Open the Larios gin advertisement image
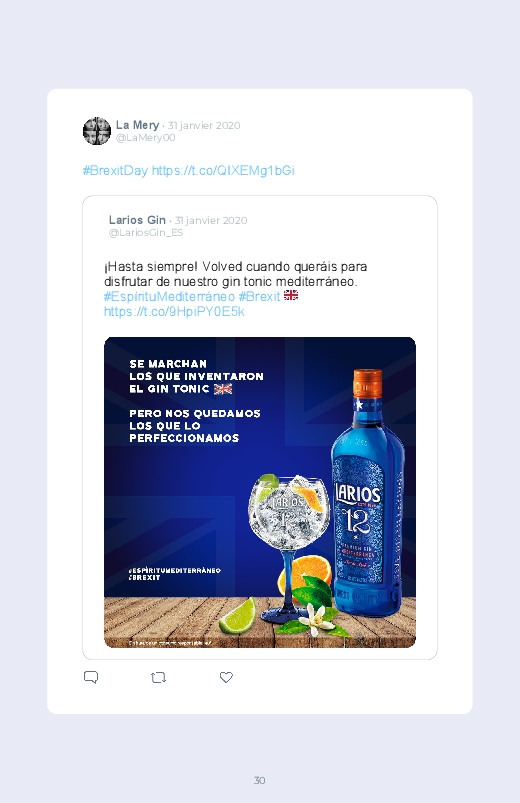The height and width of the screenshot is (803, 520). [x=260, y=492]
